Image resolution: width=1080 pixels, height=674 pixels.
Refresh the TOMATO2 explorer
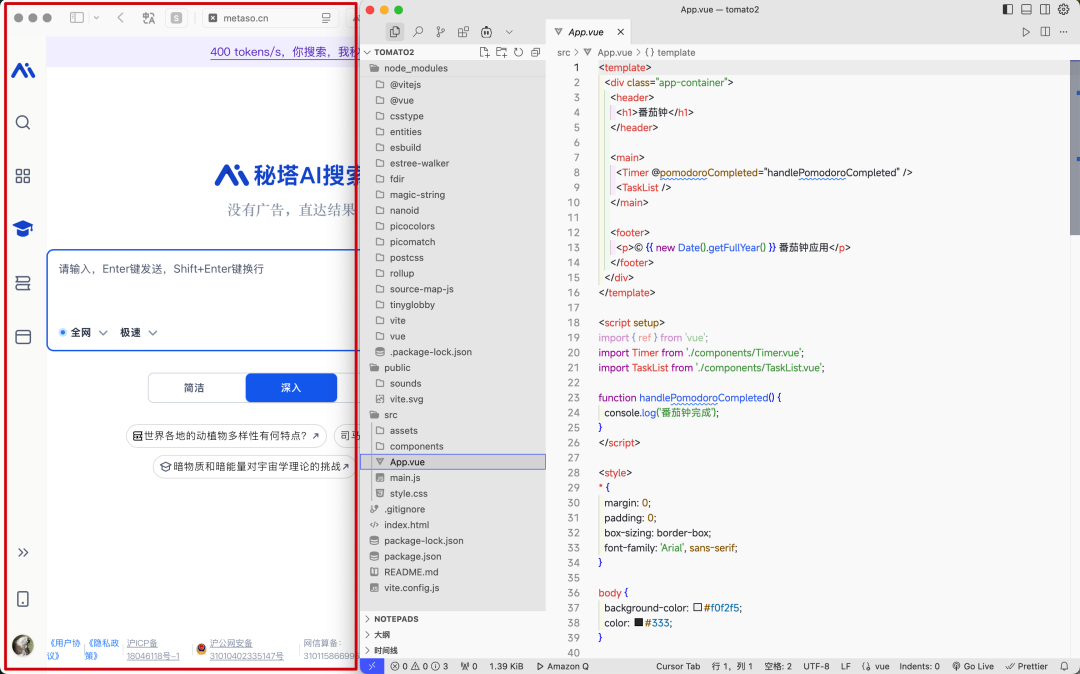point(519,52)
